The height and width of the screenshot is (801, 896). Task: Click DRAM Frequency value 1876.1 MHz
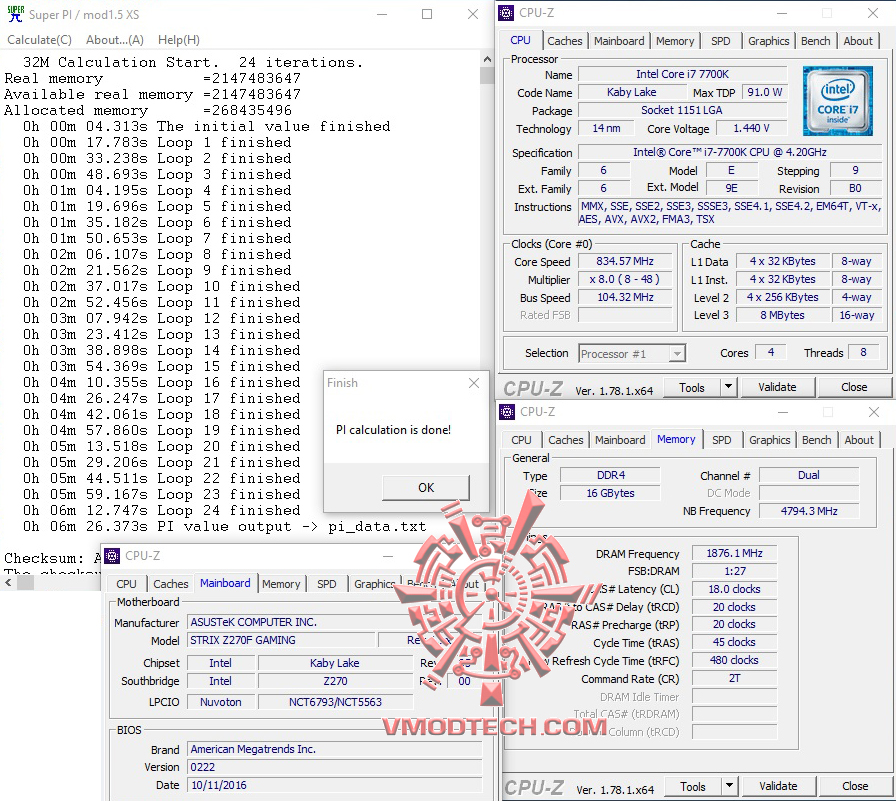click(734, 554)
